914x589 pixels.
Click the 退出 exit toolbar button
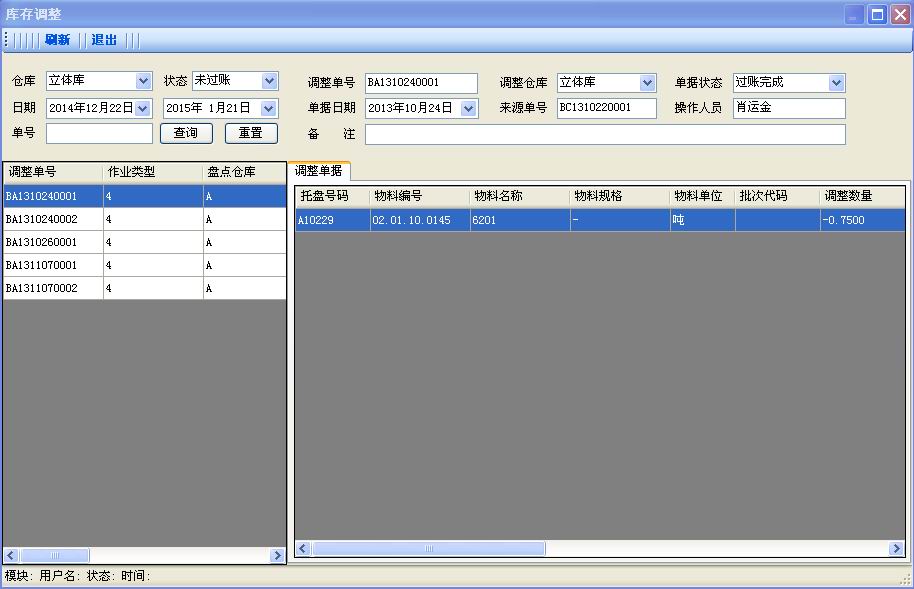coord(104,40)
